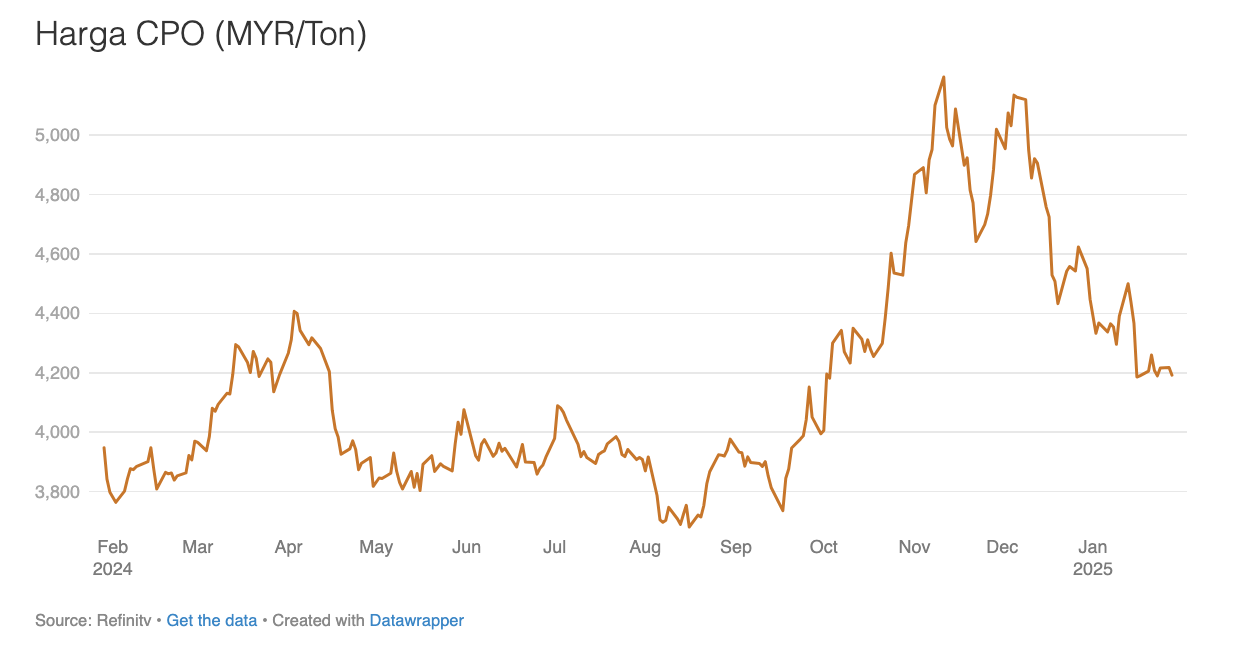This screenshot has height=648, width=1248.
Task: Select the Apr x-axis label
Action: 288,547
